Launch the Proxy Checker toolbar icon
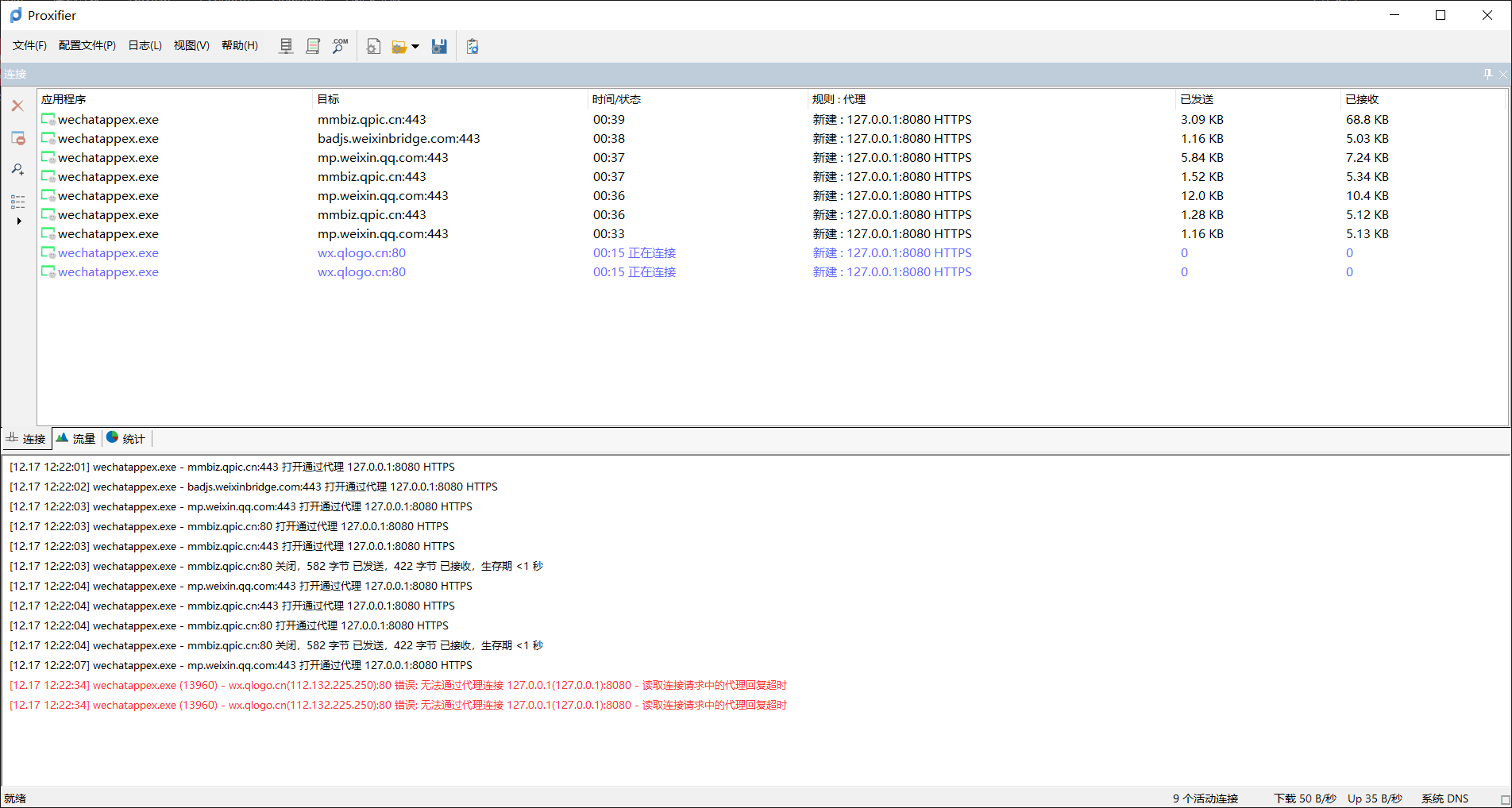This screenshot has width=1512, height=808. [x=472, y=46]
